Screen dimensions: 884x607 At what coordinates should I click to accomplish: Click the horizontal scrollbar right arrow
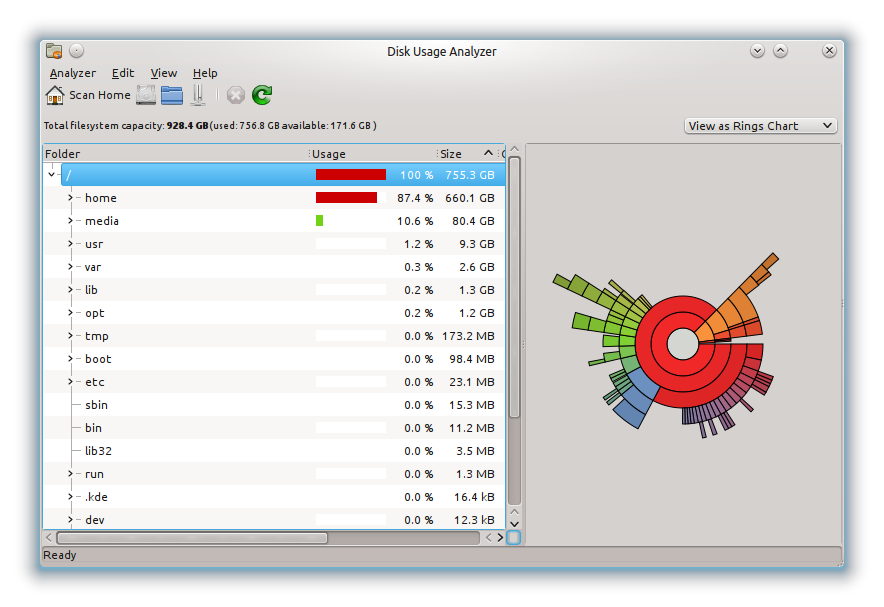click(x=500, y=538)
